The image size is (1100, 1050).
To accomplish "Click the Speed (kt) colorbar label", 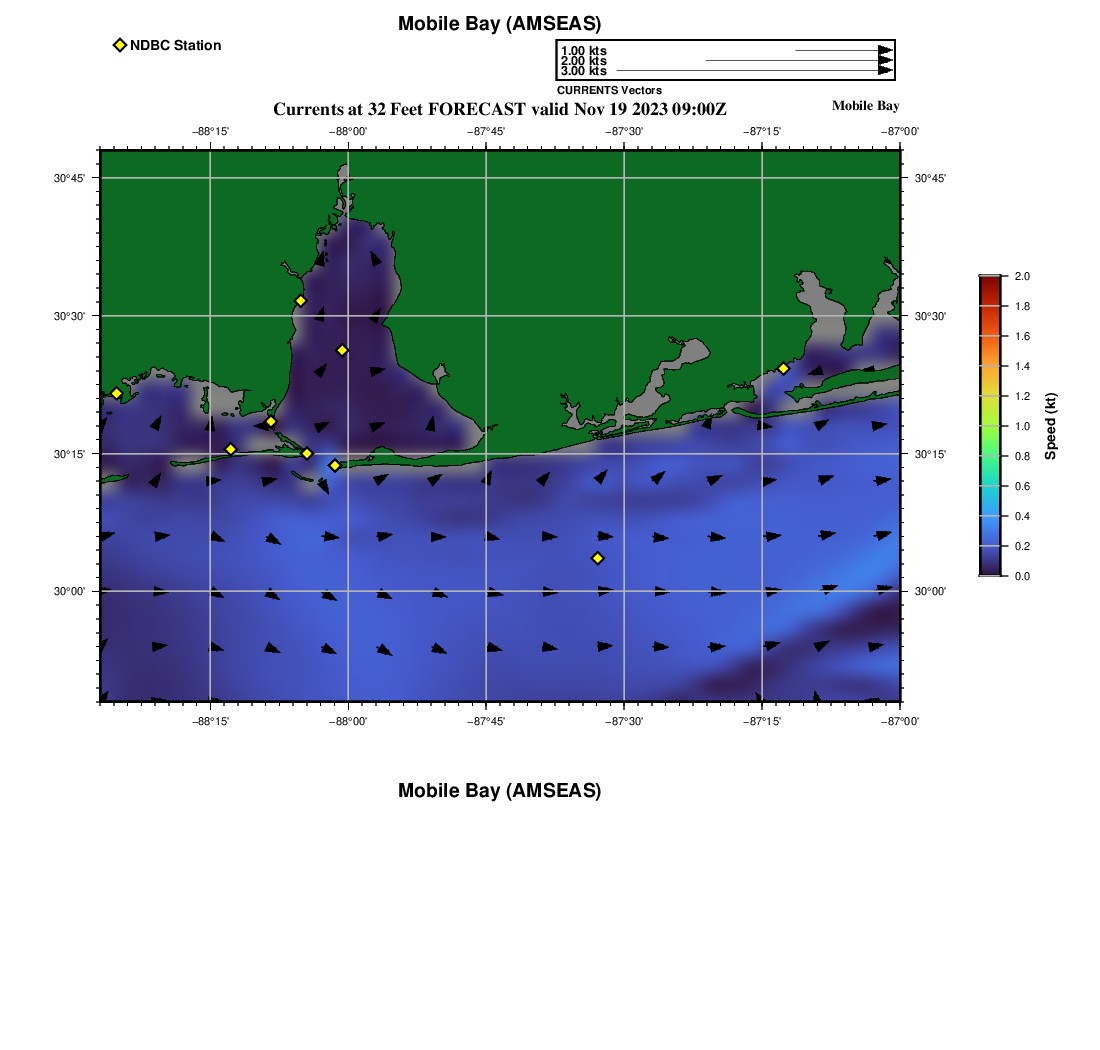I will (x=1050, y=426).
